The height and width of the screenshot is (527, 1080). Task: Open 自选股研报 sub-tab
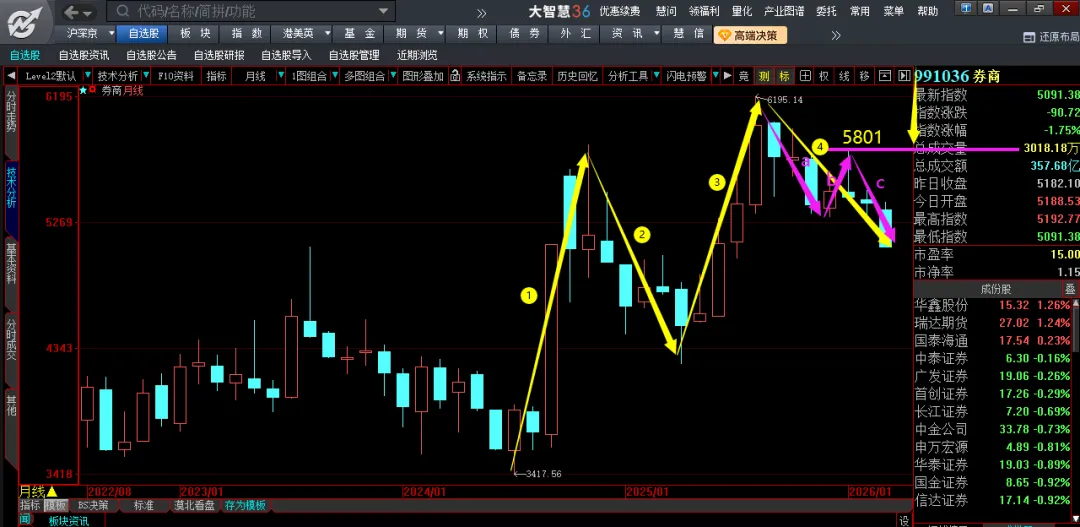click(x=219, y=56)
